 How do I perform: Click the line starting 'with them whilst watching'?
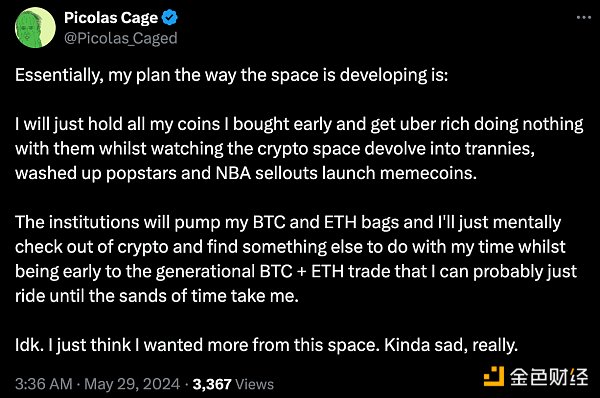[x=275, y=149]
